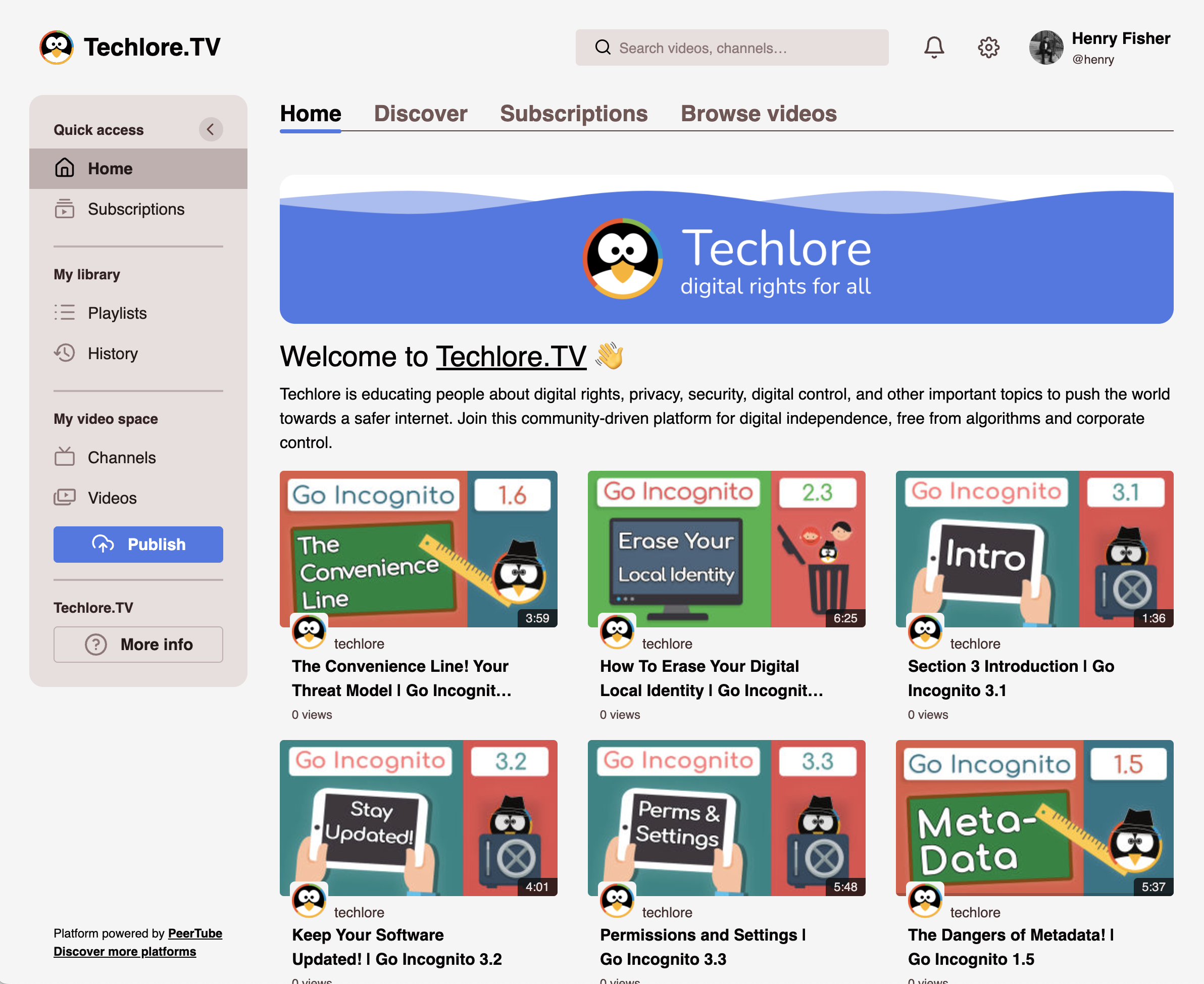Click the Techlore.TV penguin logo
The width and height of the screenshot is (1204, 984).
pos(56,47)
